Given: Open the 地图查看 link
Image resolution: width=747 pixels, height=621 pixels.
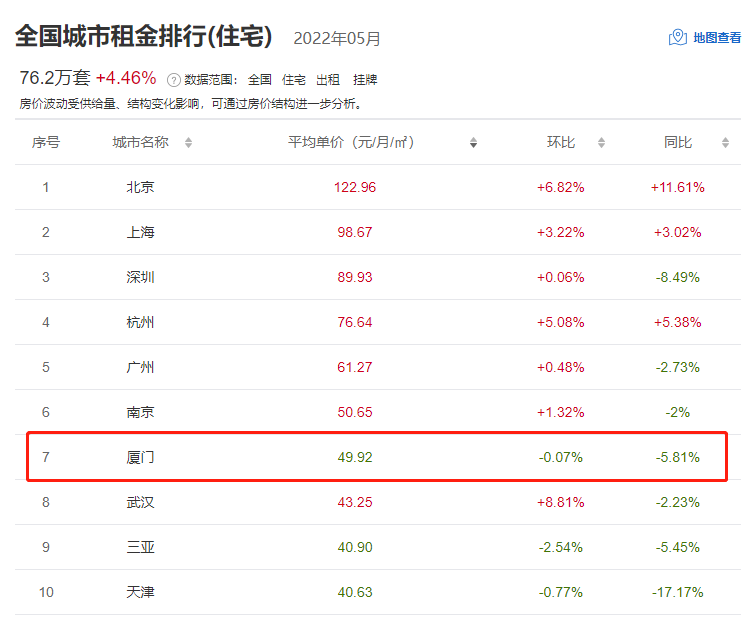Looking at the screenshot, I should coord(717,38).
